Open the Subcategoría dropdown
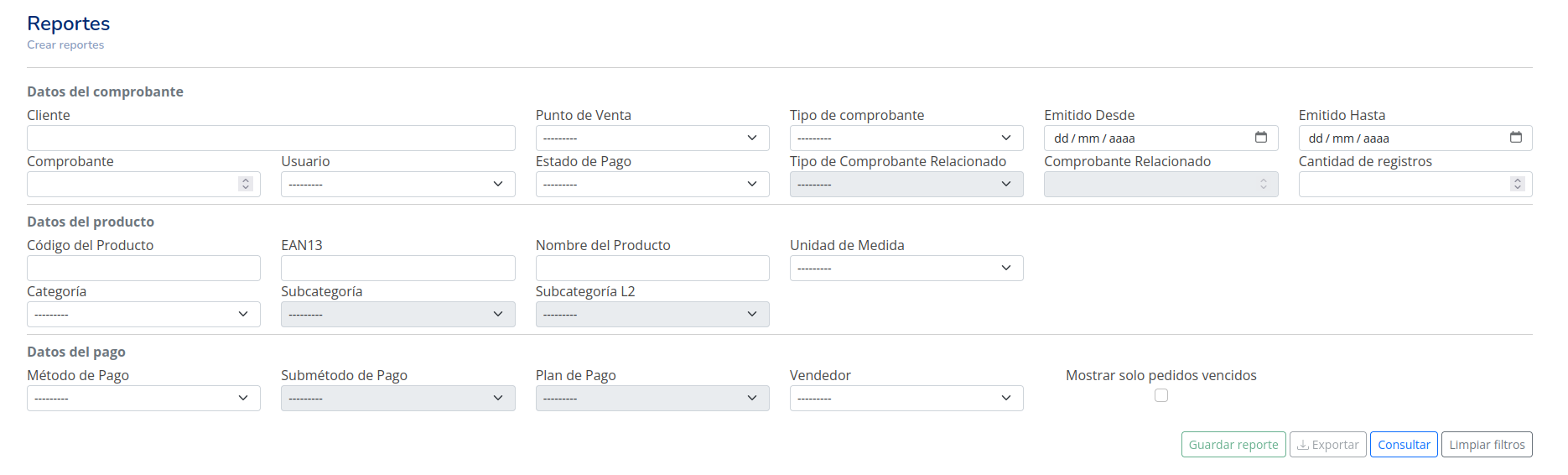The width and height of the screenshot is (1568, 475). coord(398,314)
